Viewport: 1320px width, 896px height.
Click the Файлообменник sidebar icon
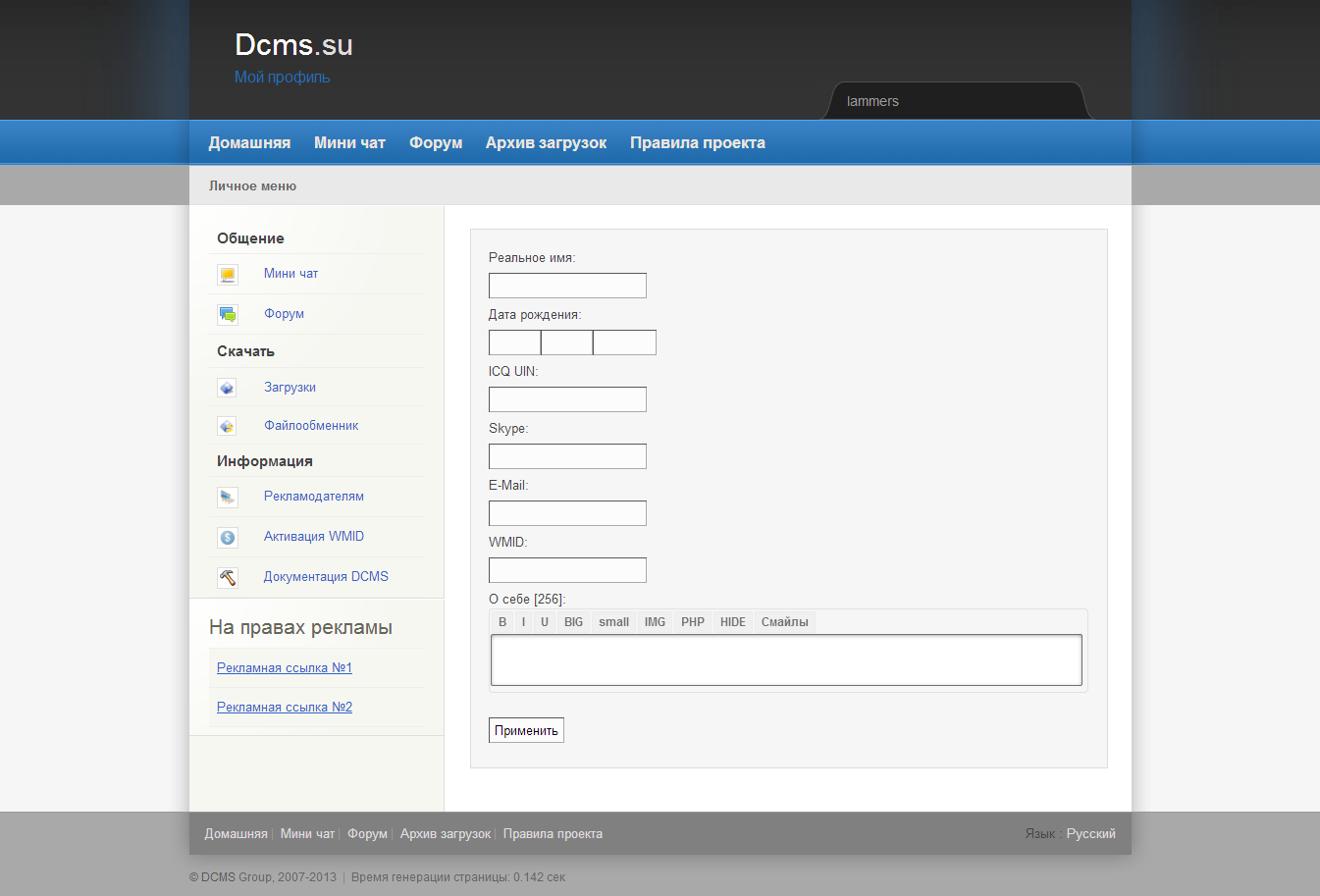pos(227,426)
